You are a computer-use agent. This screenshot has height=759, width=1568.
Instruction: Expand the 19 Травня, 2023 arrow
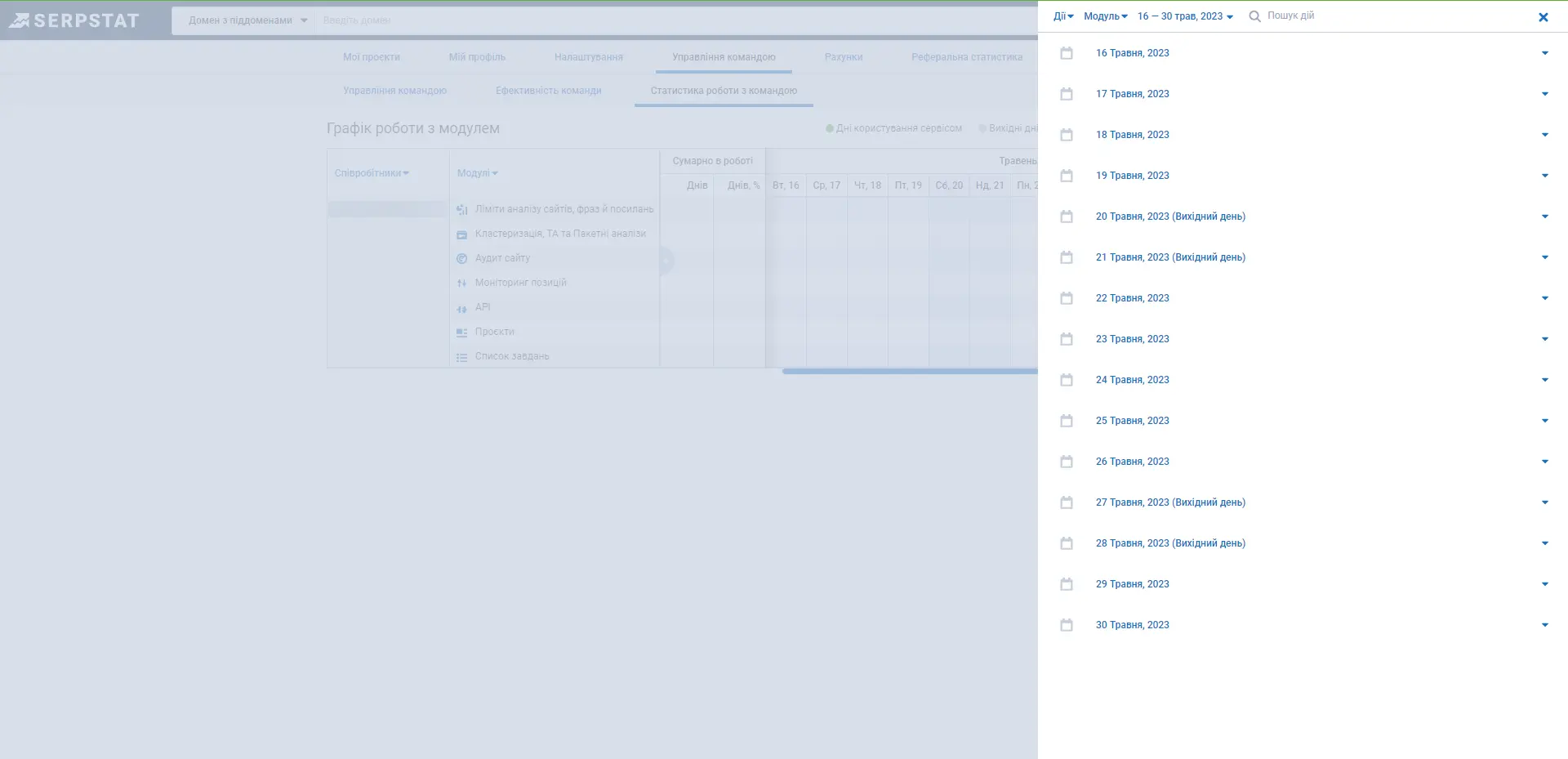pyautogui.click(x=1544, y=176)
